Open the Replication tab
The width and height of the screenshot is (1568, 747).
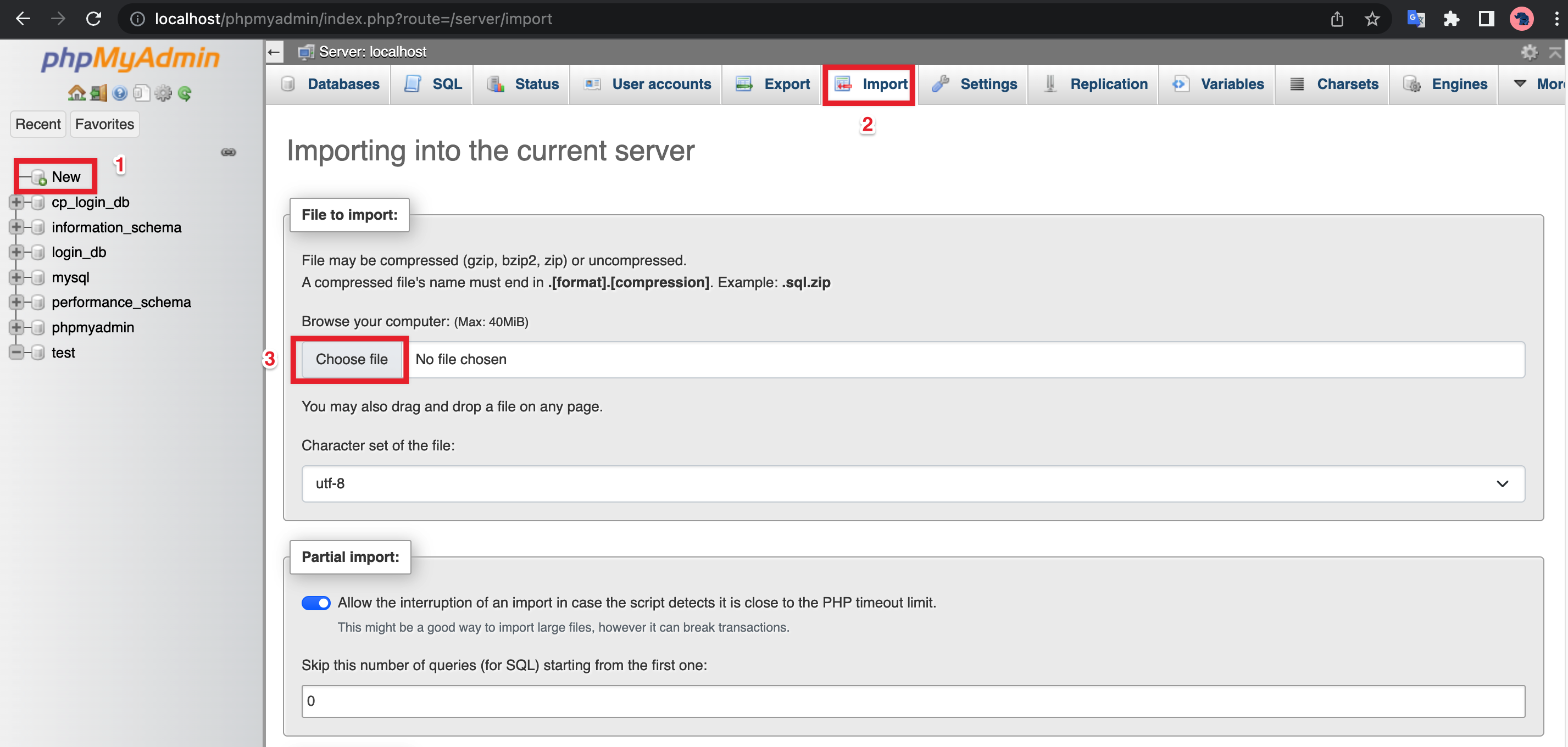pos(1093,84)
